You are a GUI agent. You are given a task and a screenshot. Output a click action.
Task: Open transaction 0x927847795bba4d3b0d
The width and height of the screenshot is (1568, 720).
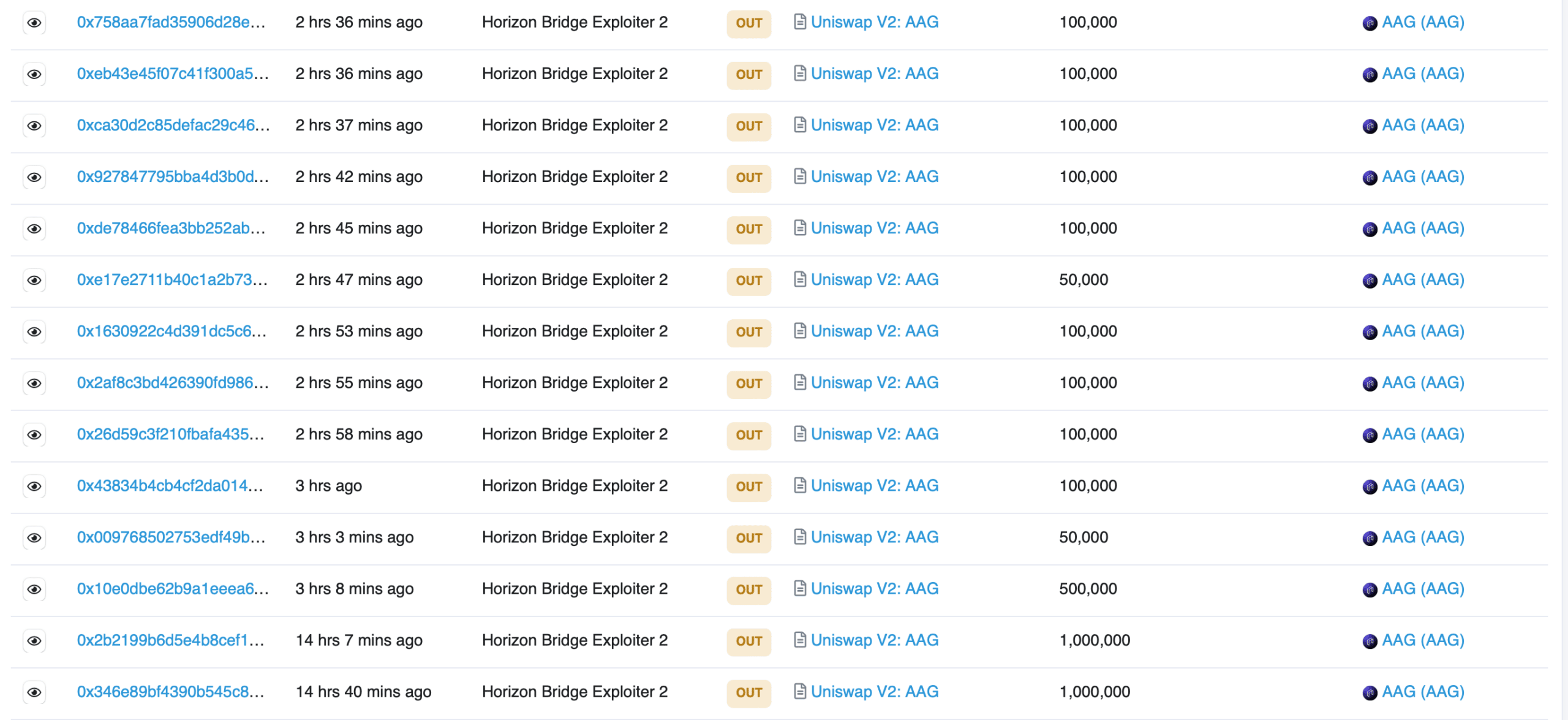(172, 176)
